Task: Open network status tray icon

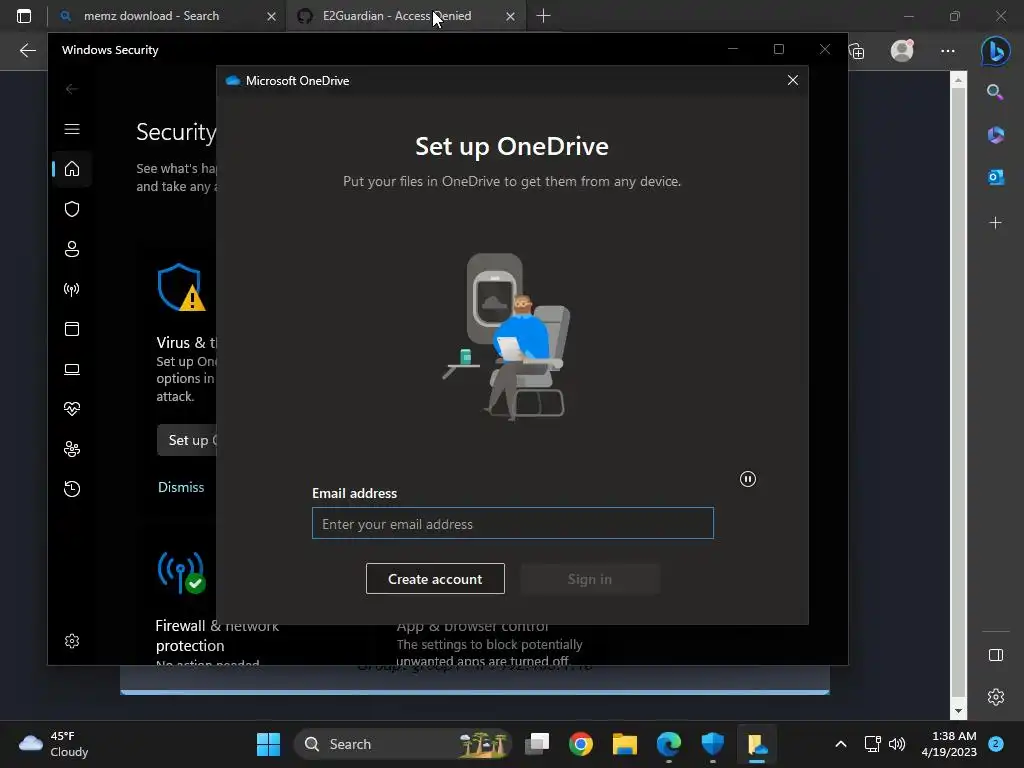Action: [x=872, y=744]
